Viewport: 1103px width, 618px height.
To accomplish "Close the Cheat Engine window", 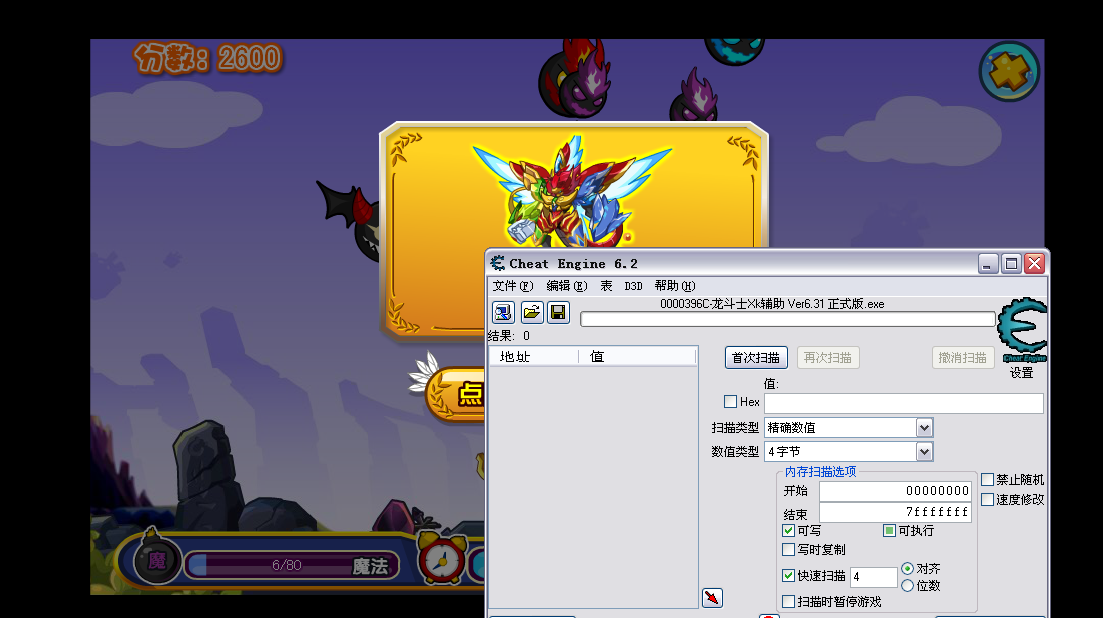I will pos(1034,264).
